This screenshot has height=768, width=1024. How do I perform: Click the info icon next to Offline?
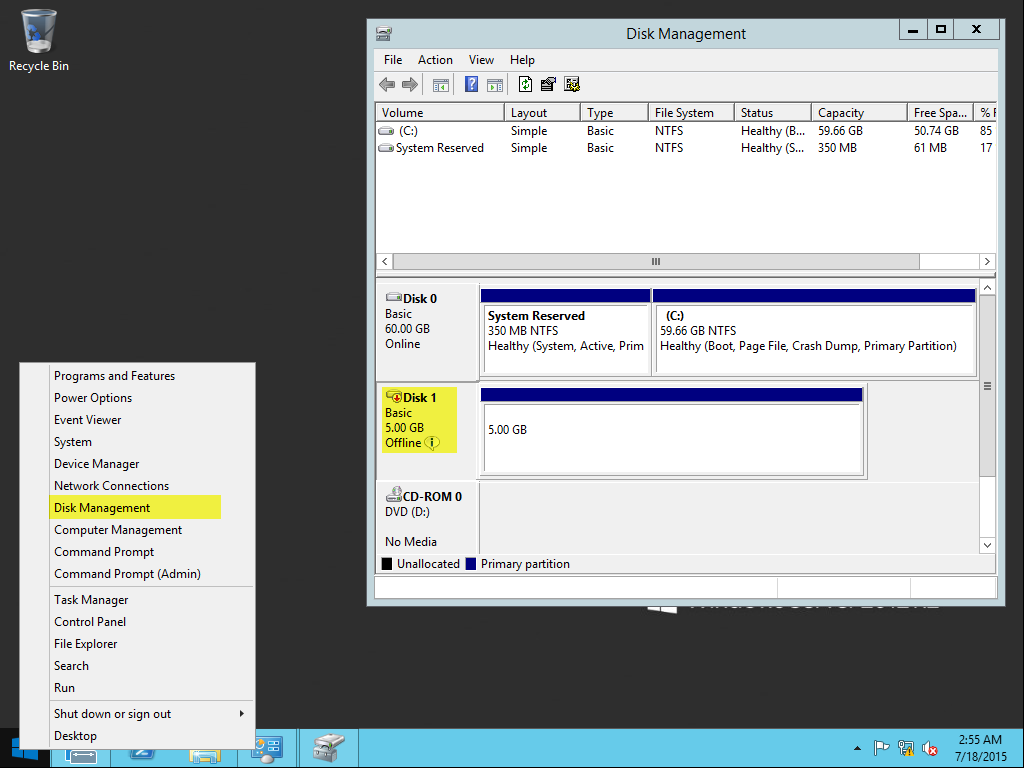pyautogui.click(x=432, y=443)
